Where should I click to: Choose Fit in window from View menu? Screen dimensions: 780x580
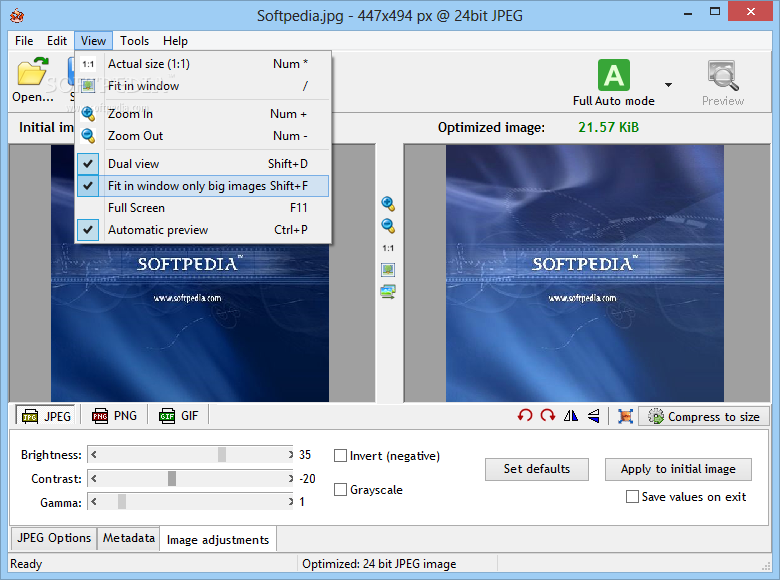[203, 86]
